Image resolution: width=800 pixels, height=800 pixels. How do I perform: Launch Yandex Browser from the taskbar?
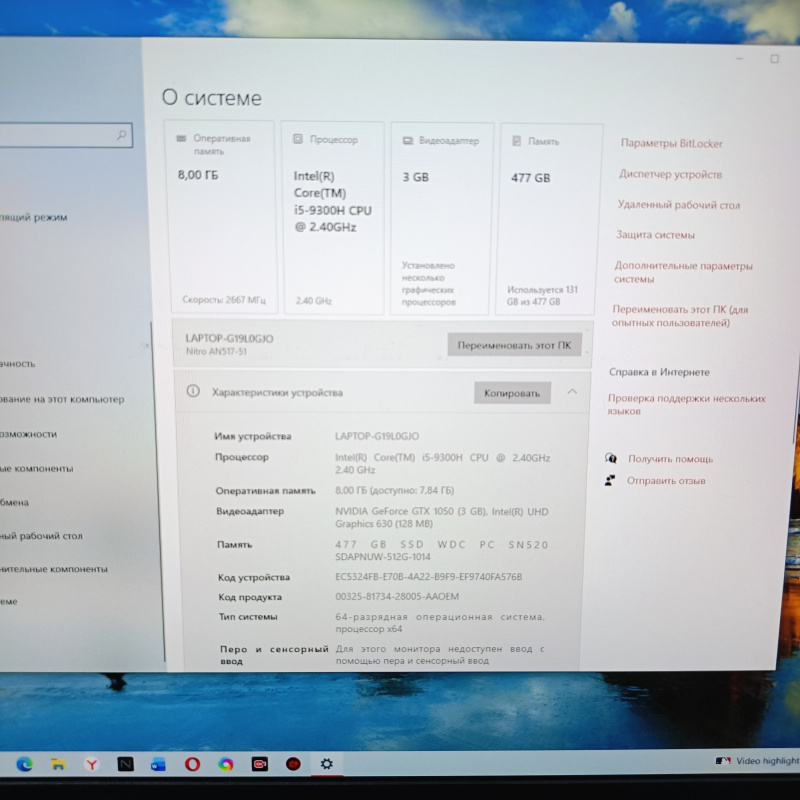pos(92,764)
